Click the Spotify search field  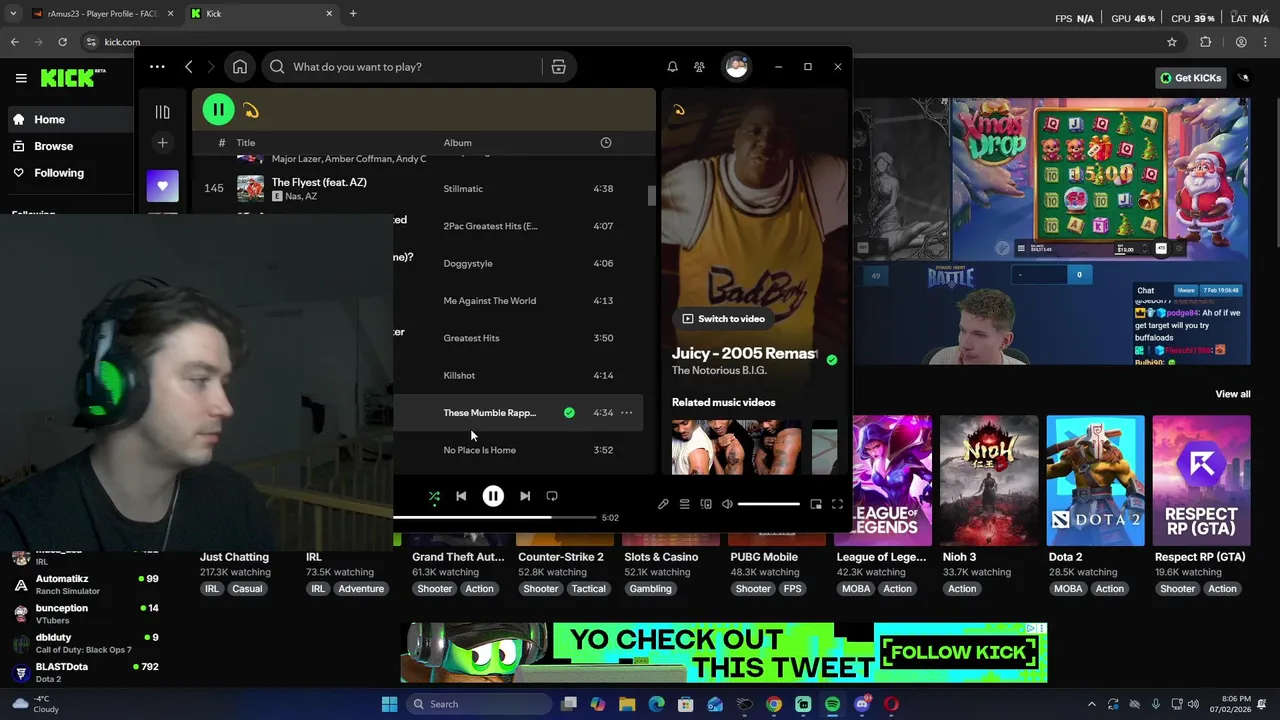click(x=403, y=67)
